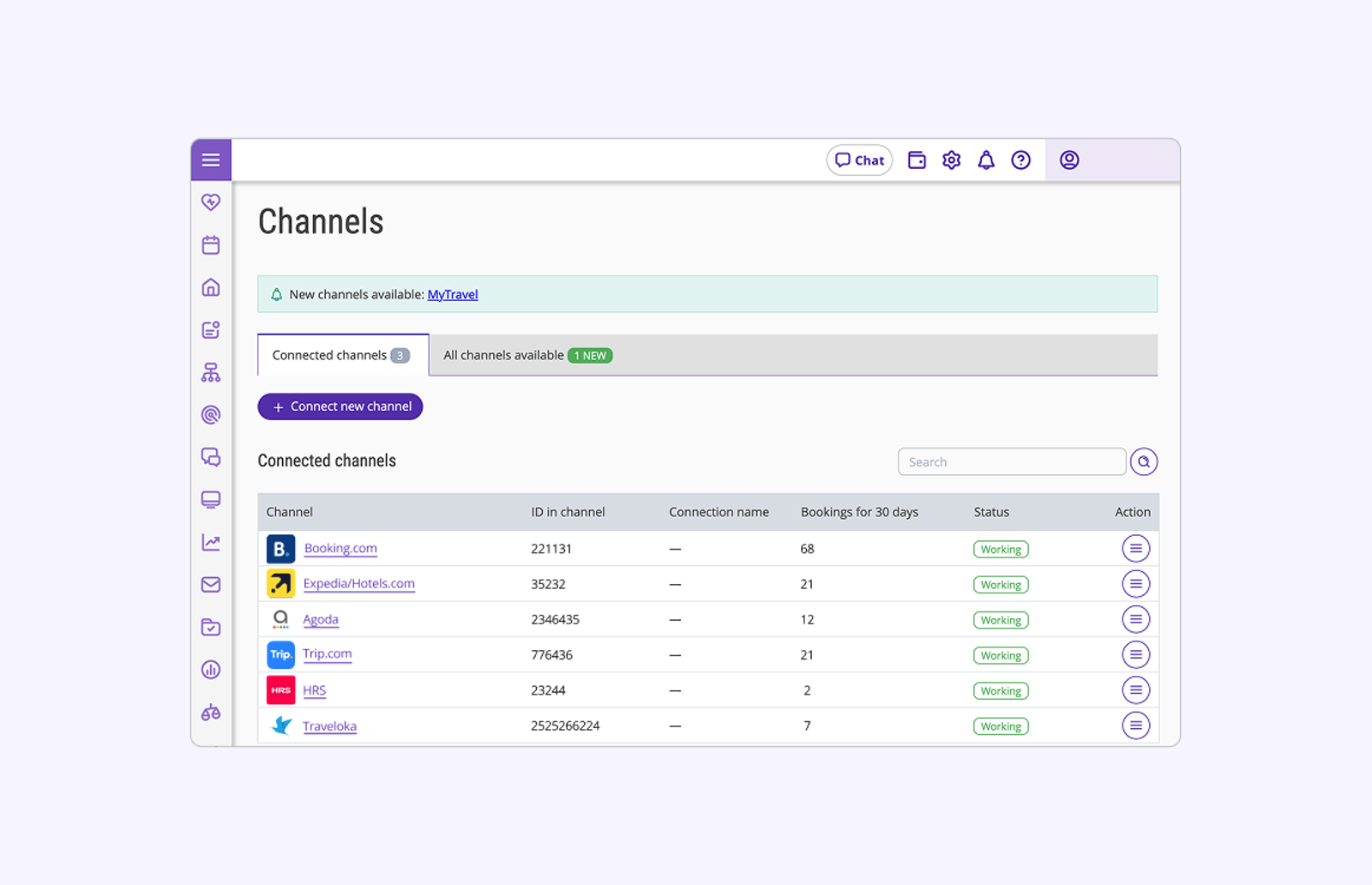The image size is (1372, 885).
Task: Open the calendar sidebar icon
Action: click(x=211, y=245)
